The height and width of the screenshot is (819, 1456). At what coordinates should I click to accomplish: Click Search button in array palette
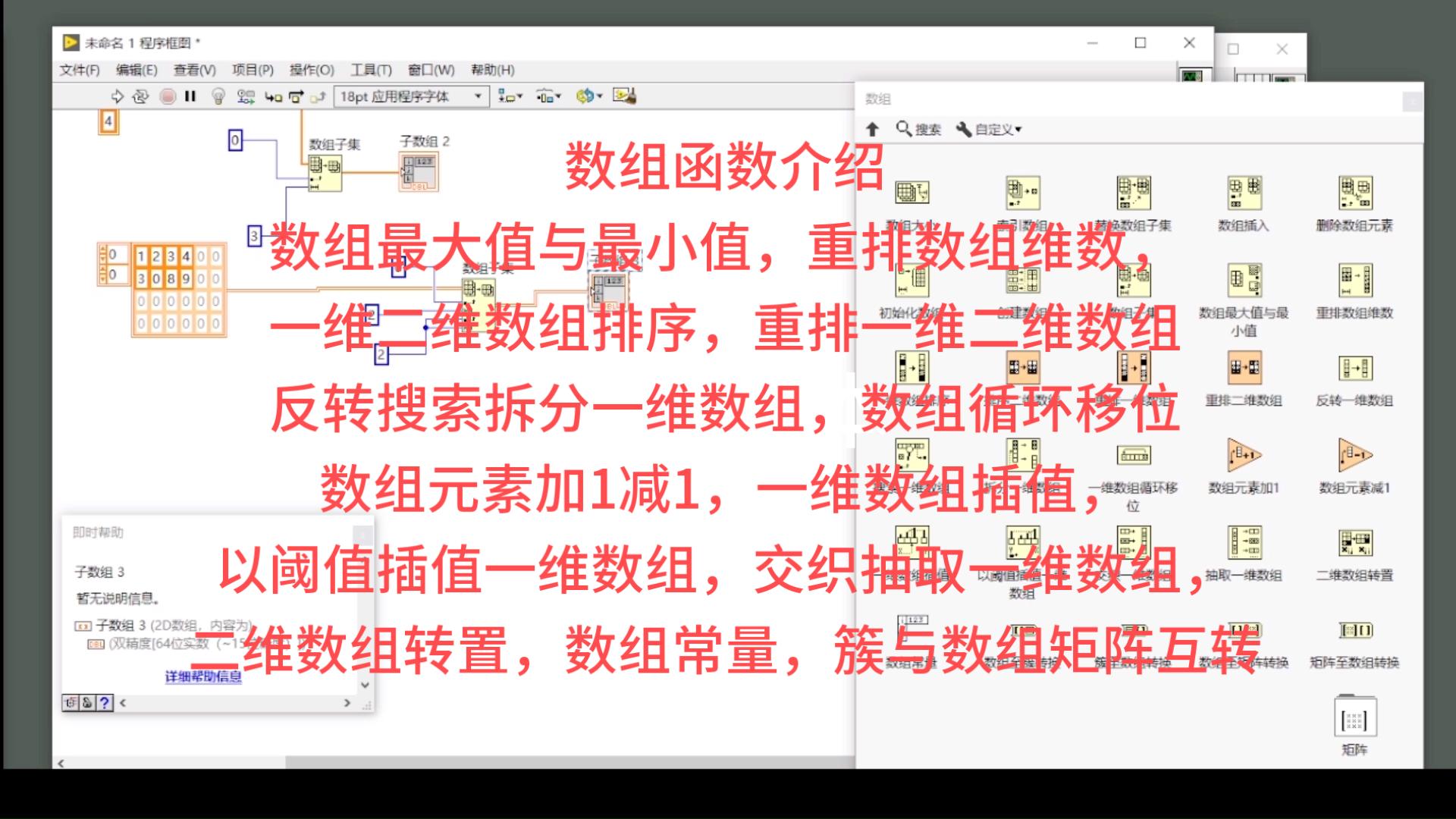(918, 130)
